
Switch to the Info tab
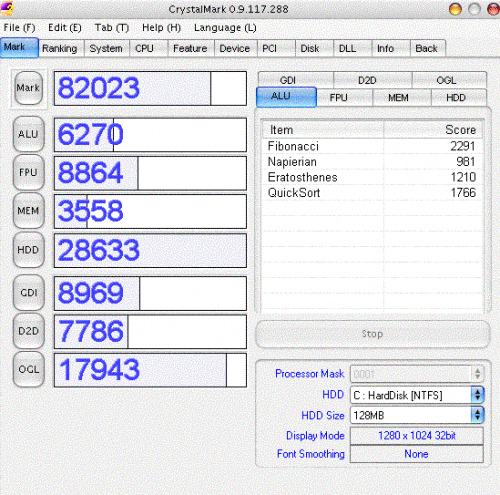click(391, 49)
